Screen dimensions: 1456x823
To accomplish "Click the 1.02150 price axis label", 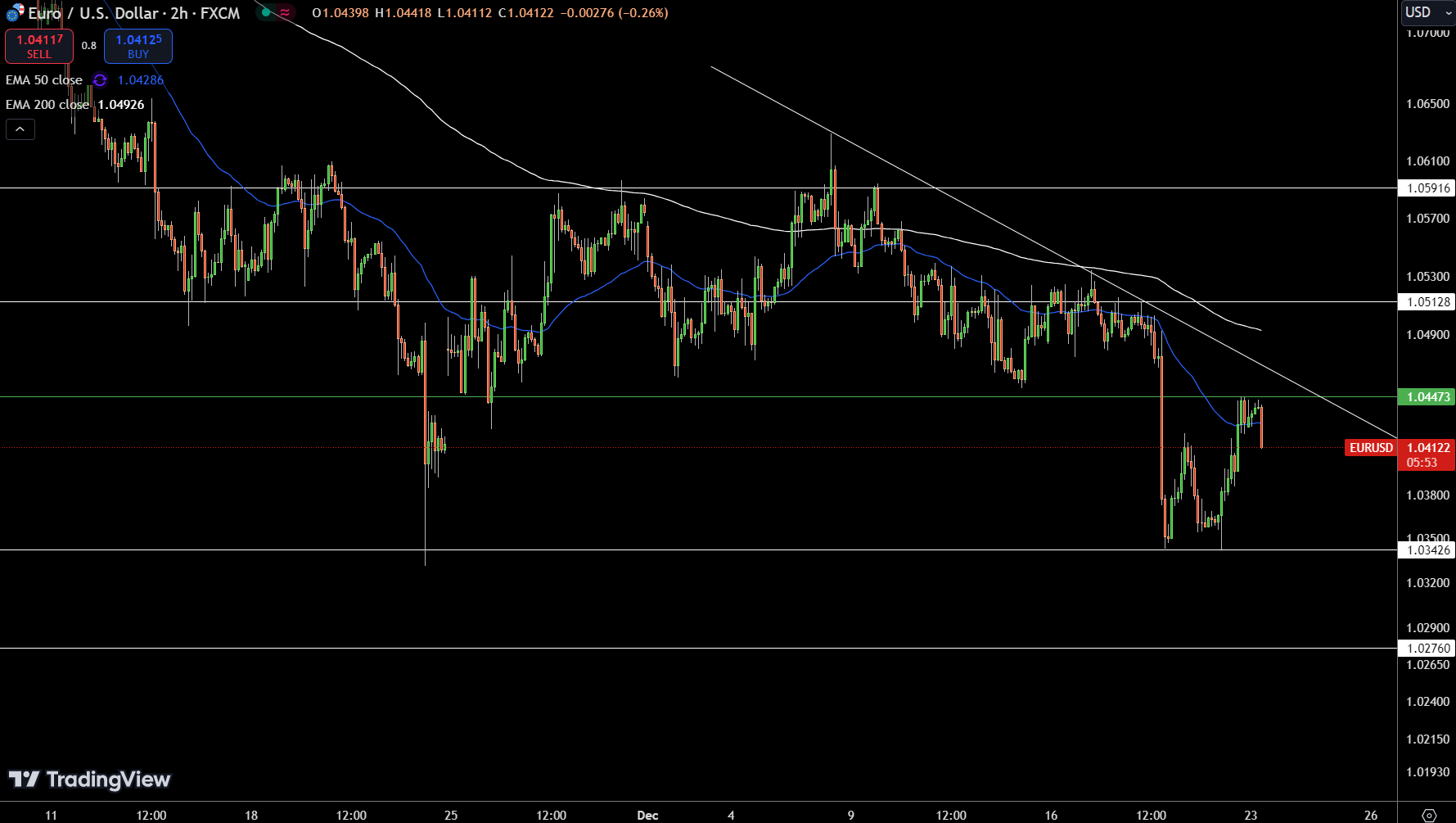I will pos(1427,739).
